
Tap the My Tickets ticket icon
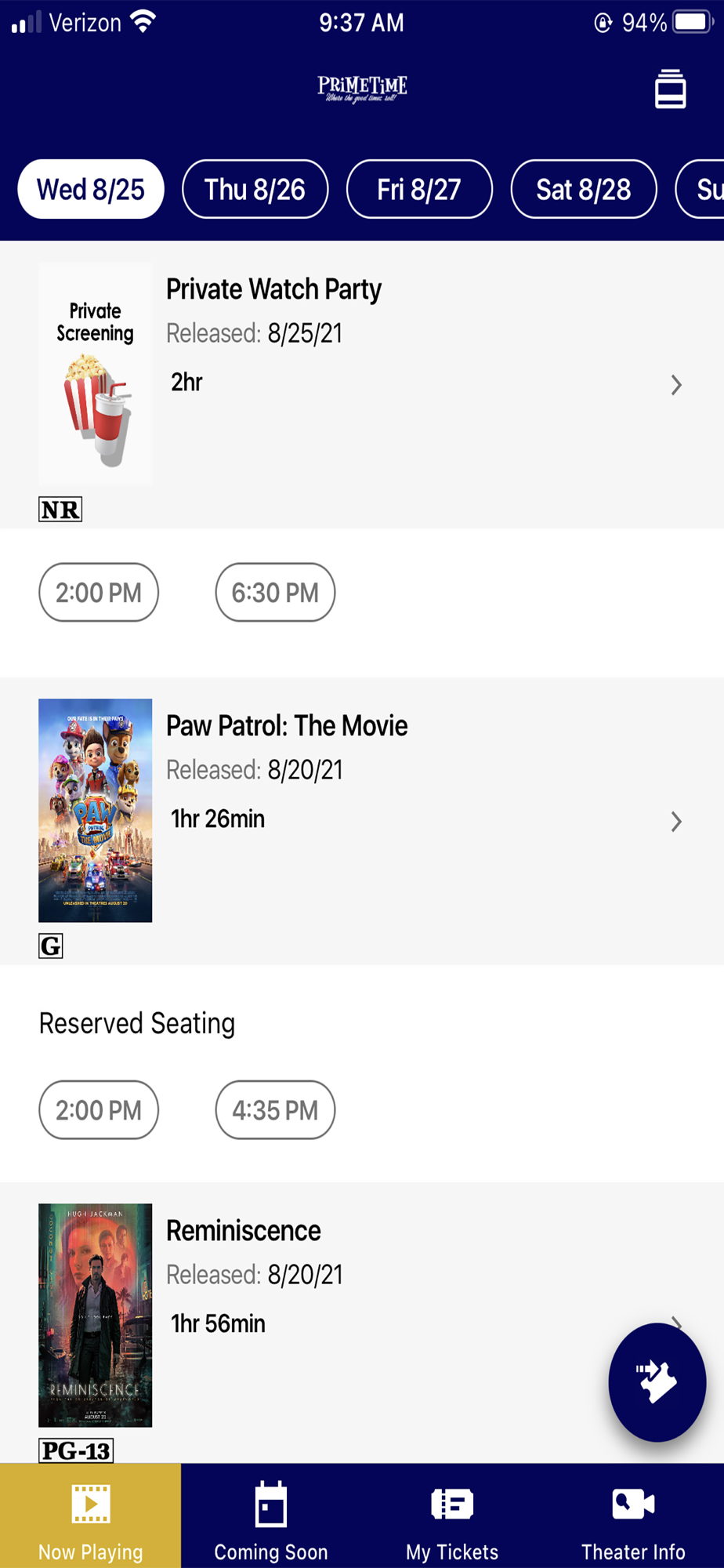pyautogui.click(x=452, y=1504)
